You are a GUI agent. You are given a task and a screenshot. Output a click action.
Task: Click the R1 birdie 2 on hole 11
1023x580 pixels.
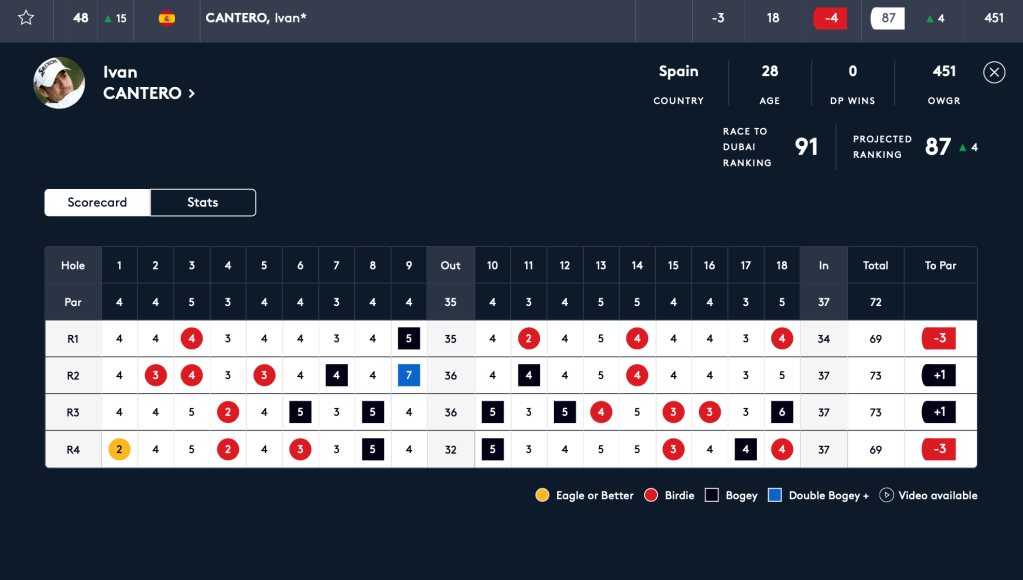[x=528, y=339]
